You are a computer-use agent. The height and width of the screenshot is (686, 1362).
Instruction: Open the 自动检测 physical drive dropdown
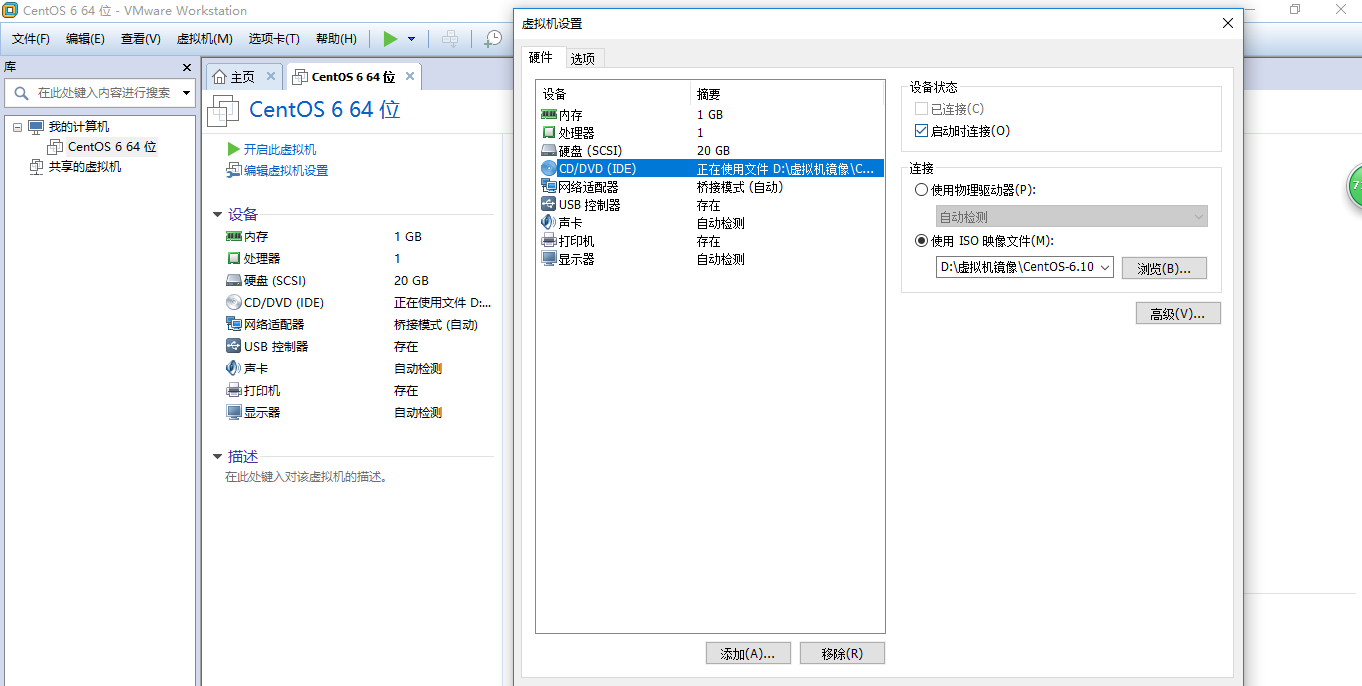(x=1072, y=216)
